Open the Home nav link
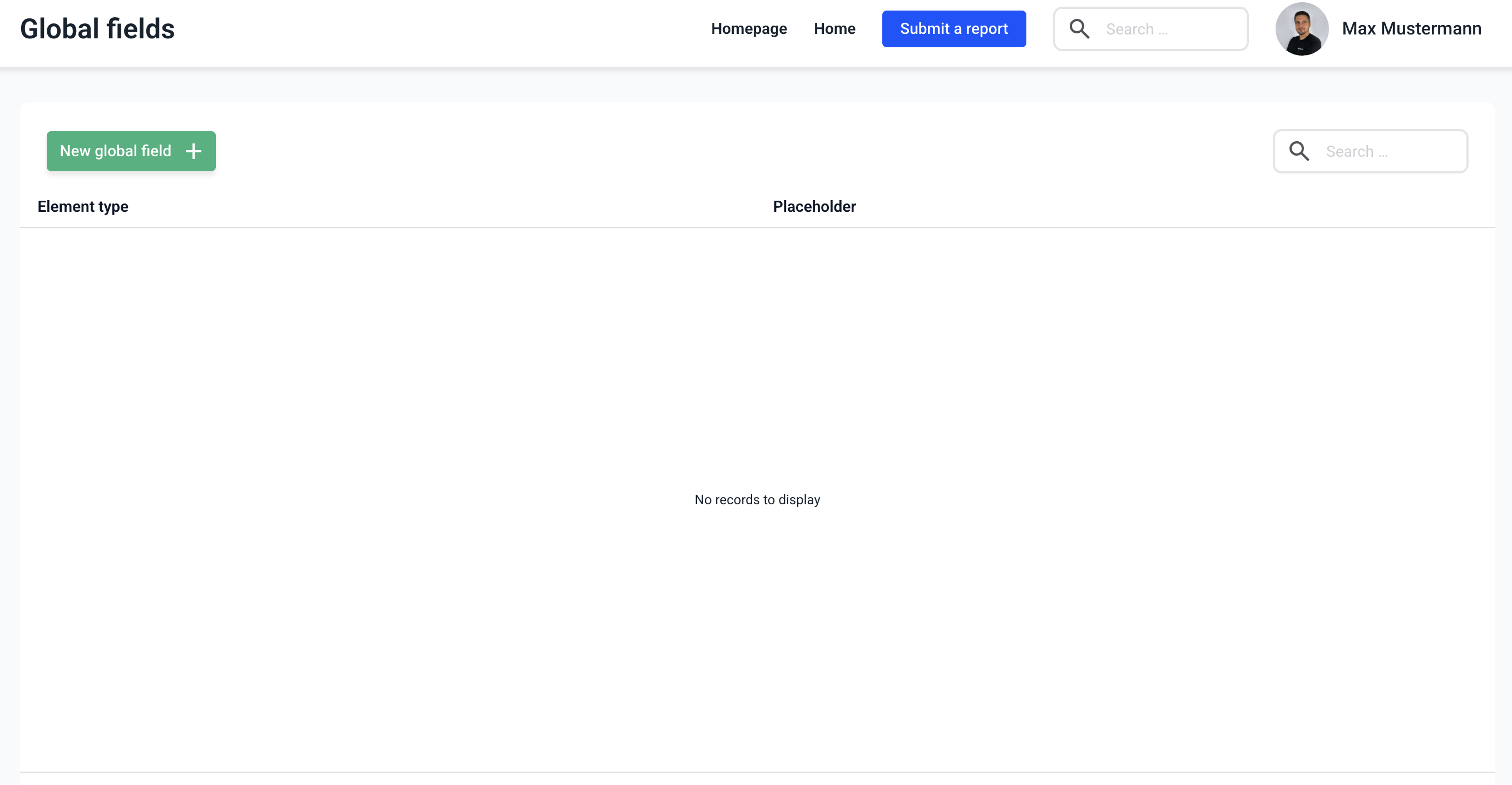The width and height of the screenshot is (1512, 785). pos(834,29)
